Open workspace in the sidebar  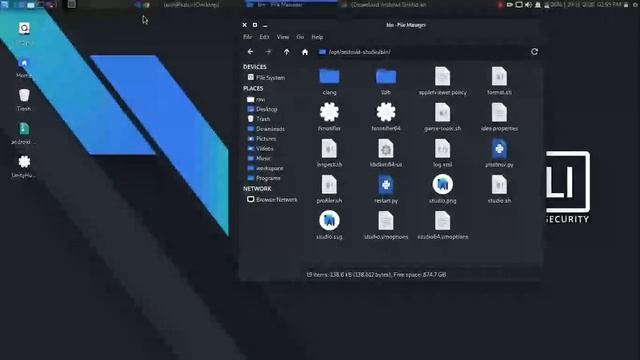click(265, 168)
